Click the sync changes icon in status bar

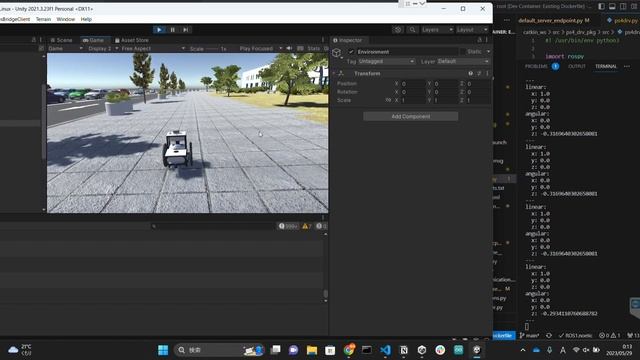tap(549, 336)
